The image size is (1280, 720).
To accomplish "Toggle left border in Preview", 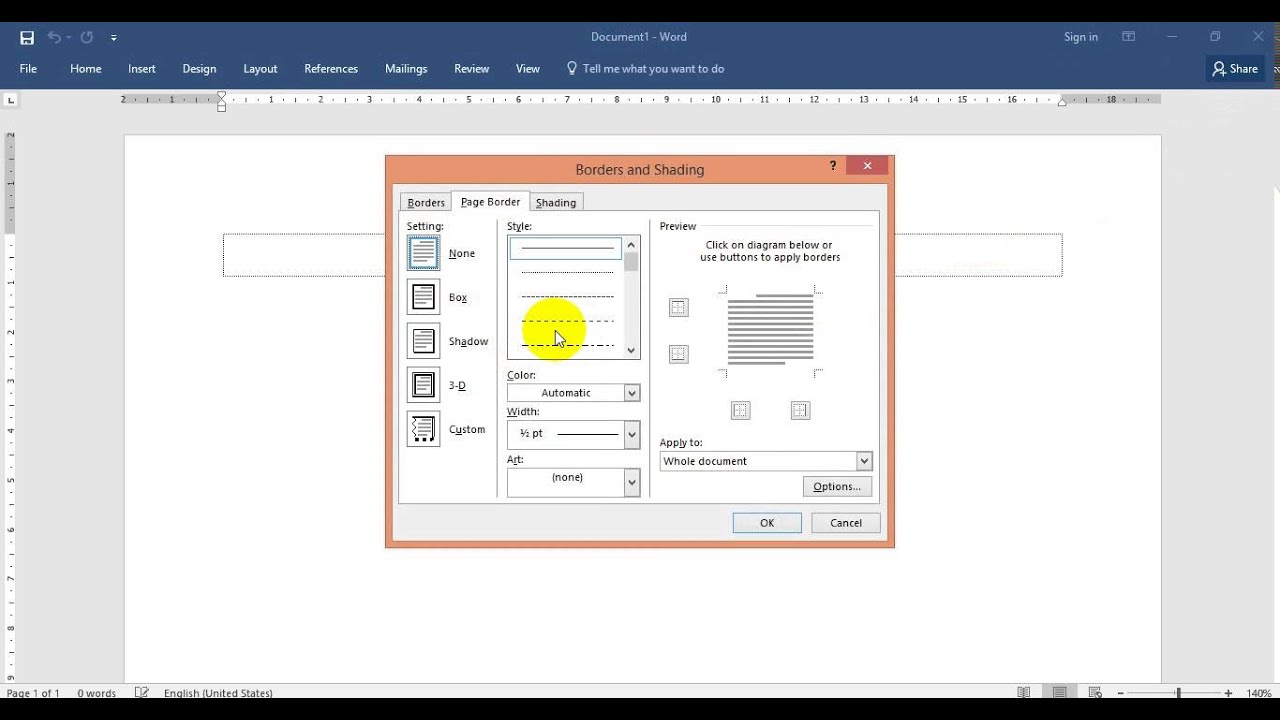I will [740, 410].
